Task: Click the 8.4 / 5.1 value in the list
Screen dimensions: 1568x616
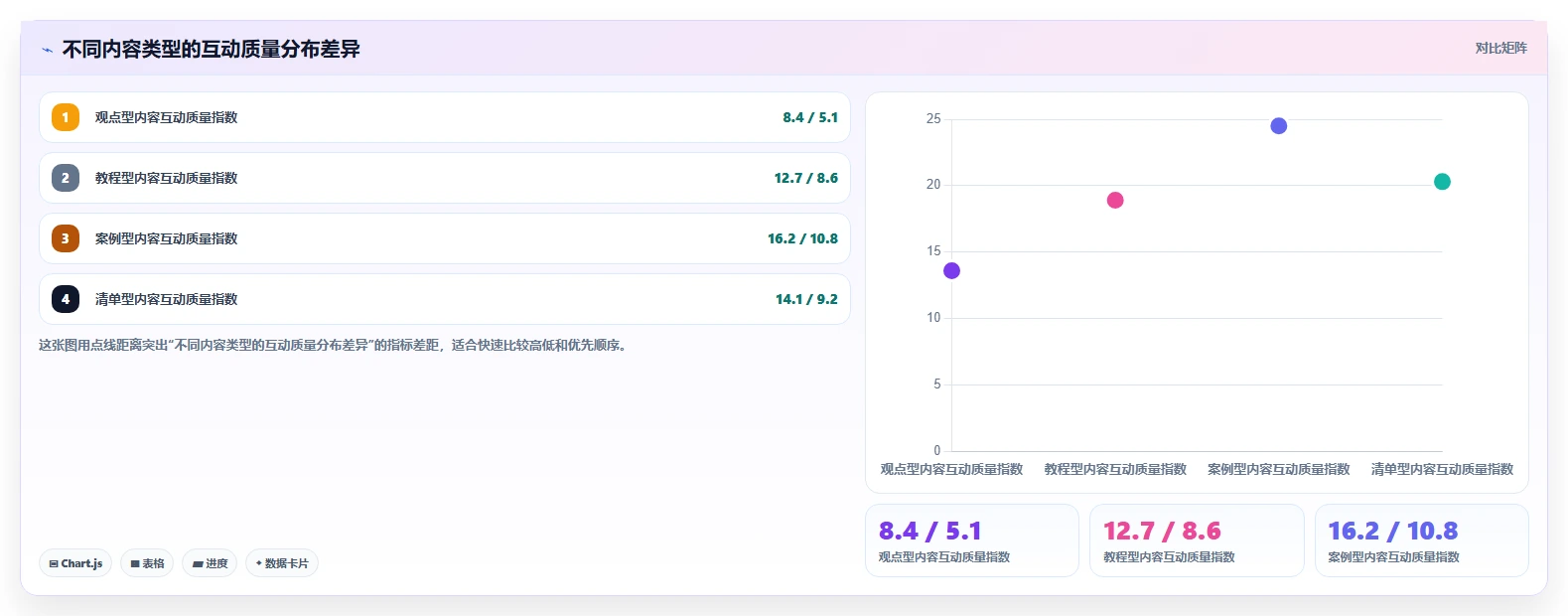Action: coord(810,117)
